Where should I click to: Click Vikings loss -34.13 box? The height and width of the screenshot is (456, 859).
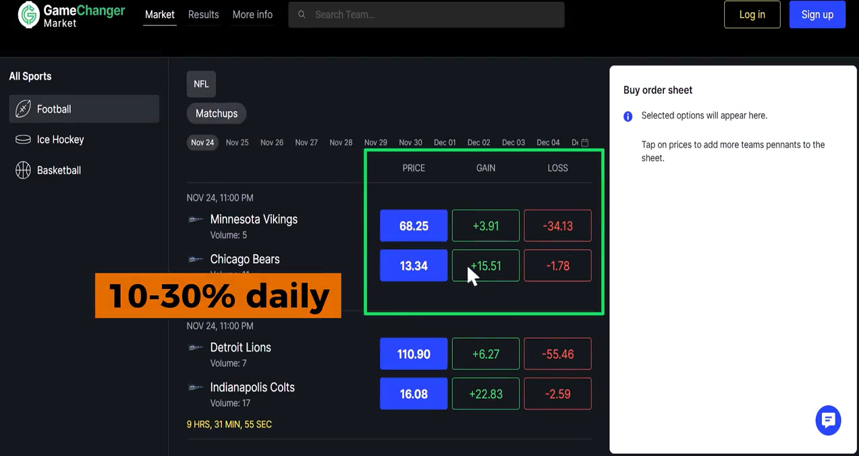pyautogui.click(x=558, y=226)
